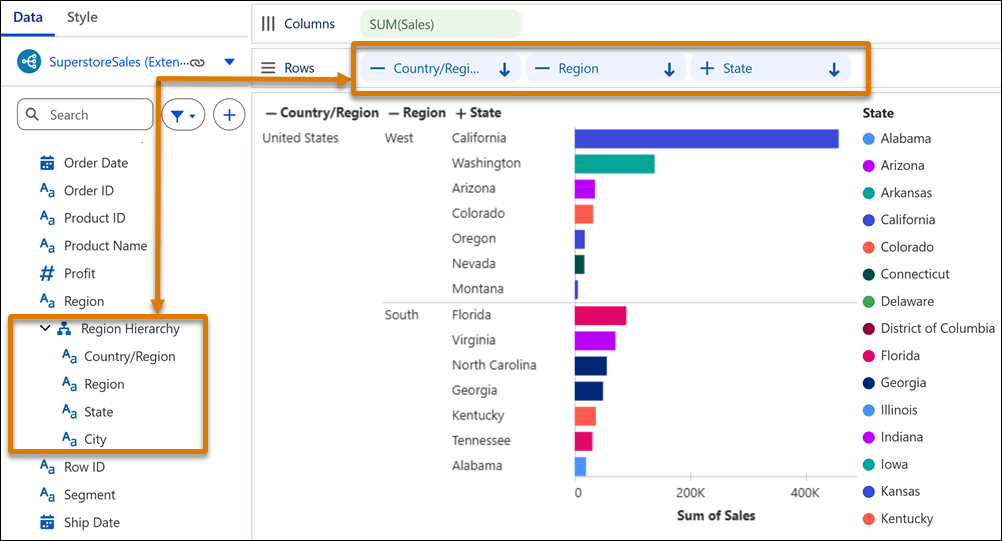Click the Colorado legend color swatch

point(868,247)
